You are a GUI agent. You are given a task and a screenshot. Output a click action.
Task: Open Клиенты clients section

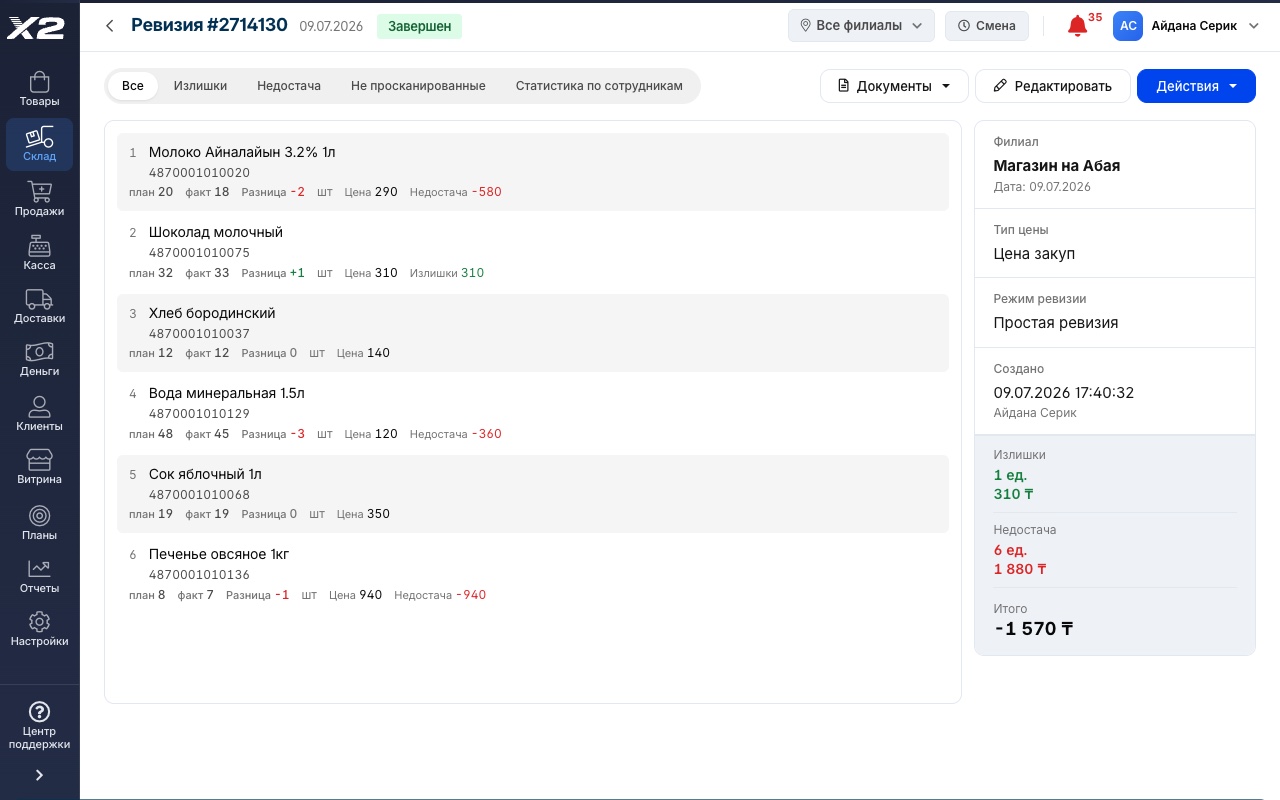click(x=39, y=413)
